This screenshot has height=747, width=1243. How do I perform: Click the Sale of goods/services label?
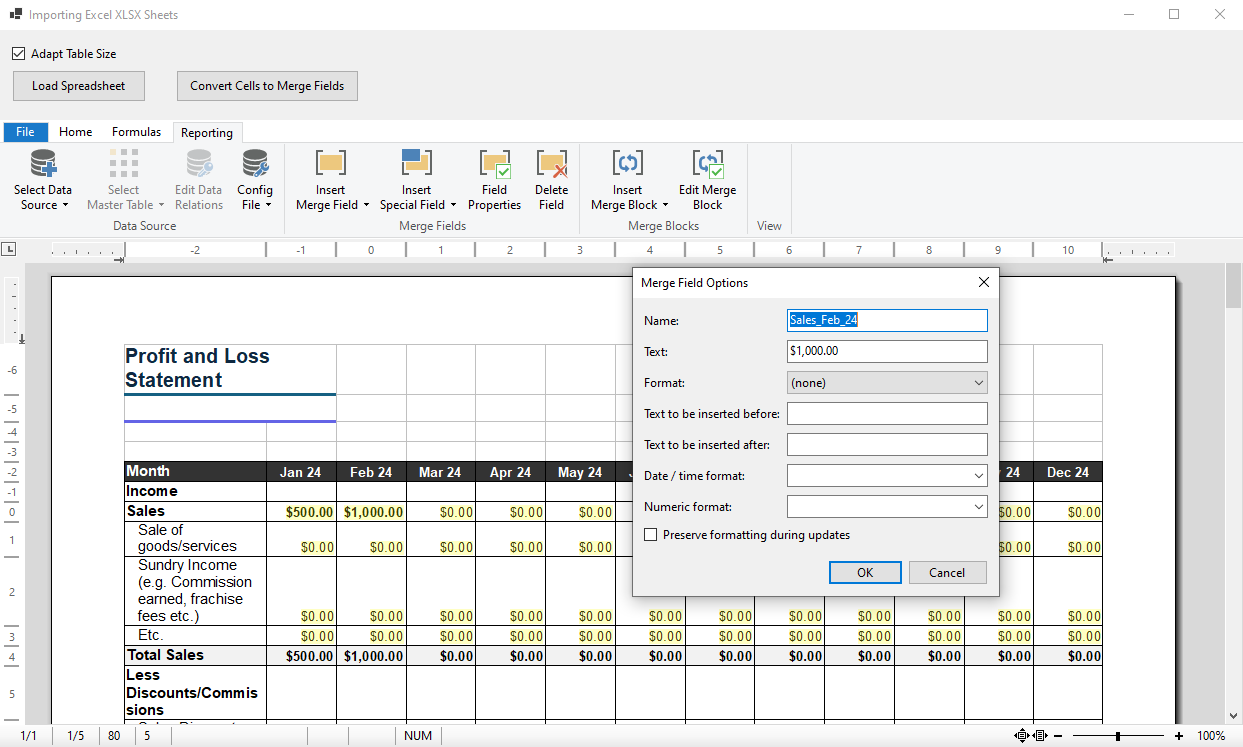click(187, 538)
